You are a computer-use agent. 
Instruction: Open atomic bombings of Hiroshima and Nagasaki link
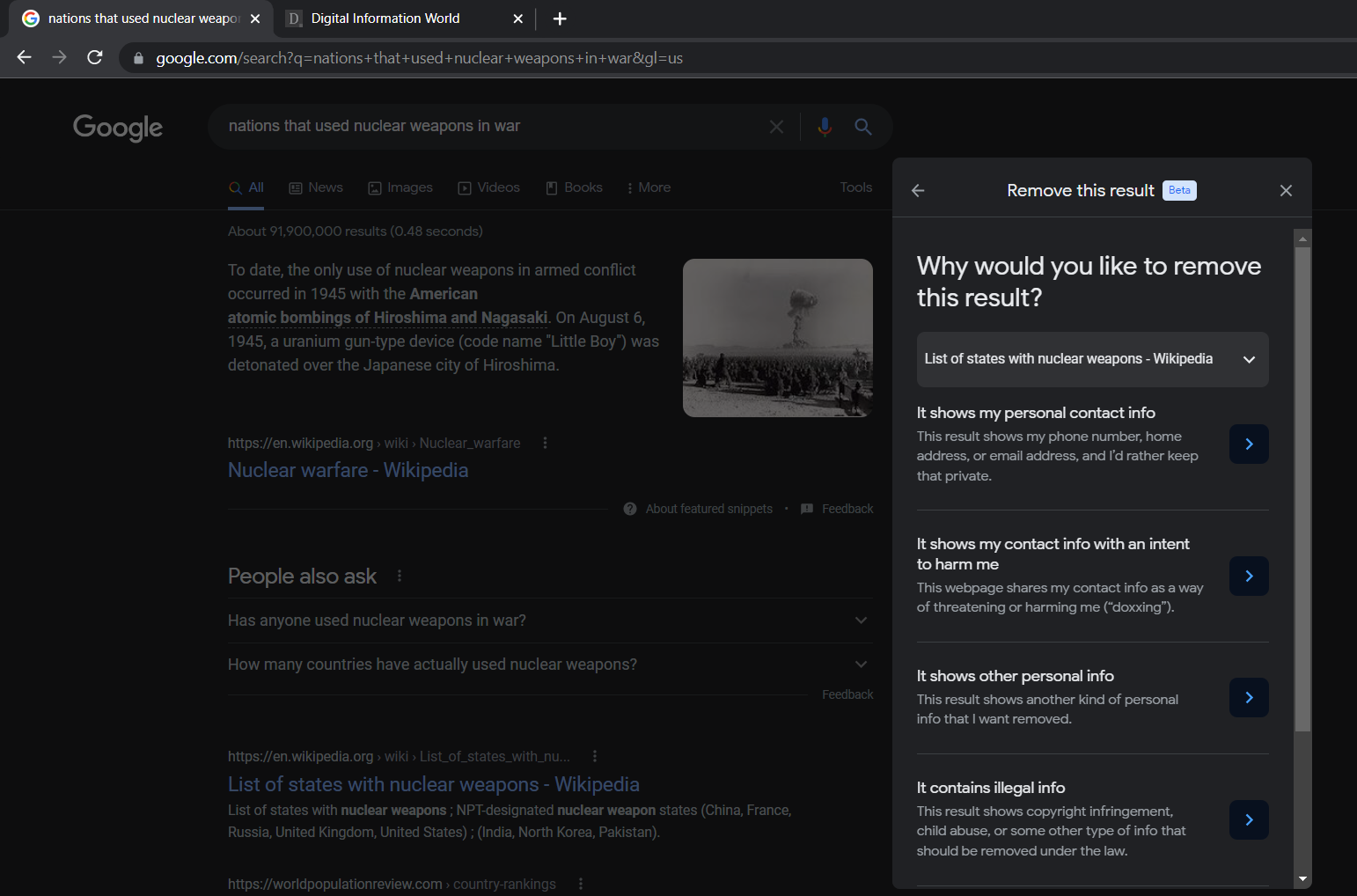[387, 318]
